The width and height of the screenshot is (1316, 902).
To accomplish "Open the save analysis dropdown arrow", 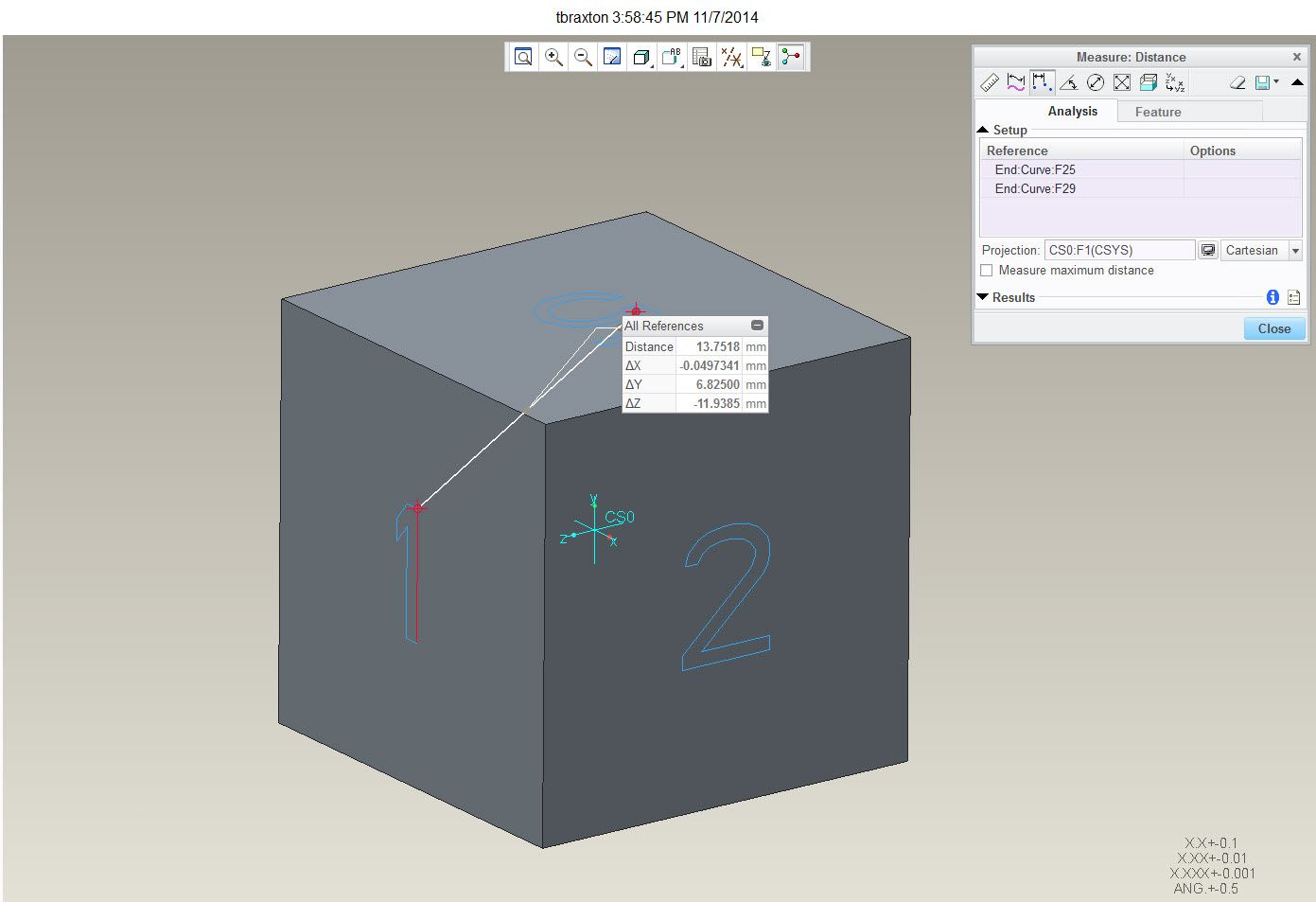I will coord(1276,82).
